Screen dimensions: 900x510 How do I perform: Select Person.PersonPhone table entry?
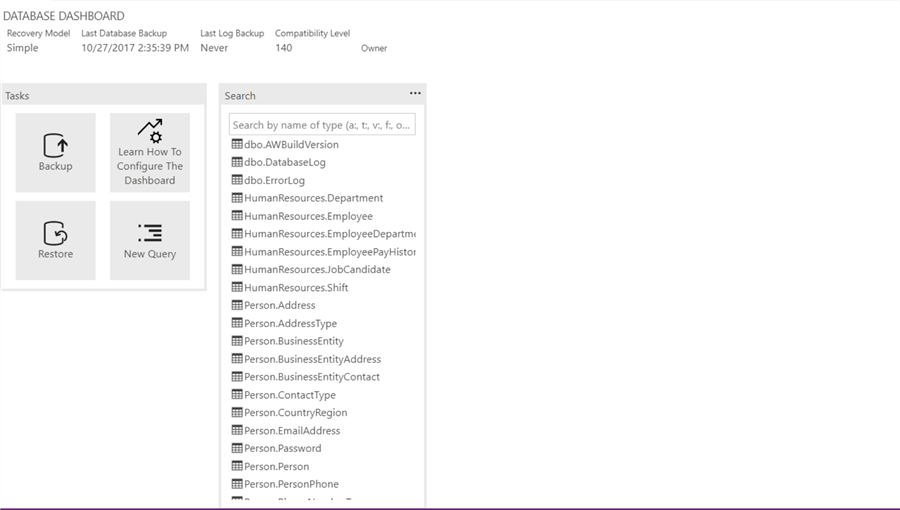[291, 484]
